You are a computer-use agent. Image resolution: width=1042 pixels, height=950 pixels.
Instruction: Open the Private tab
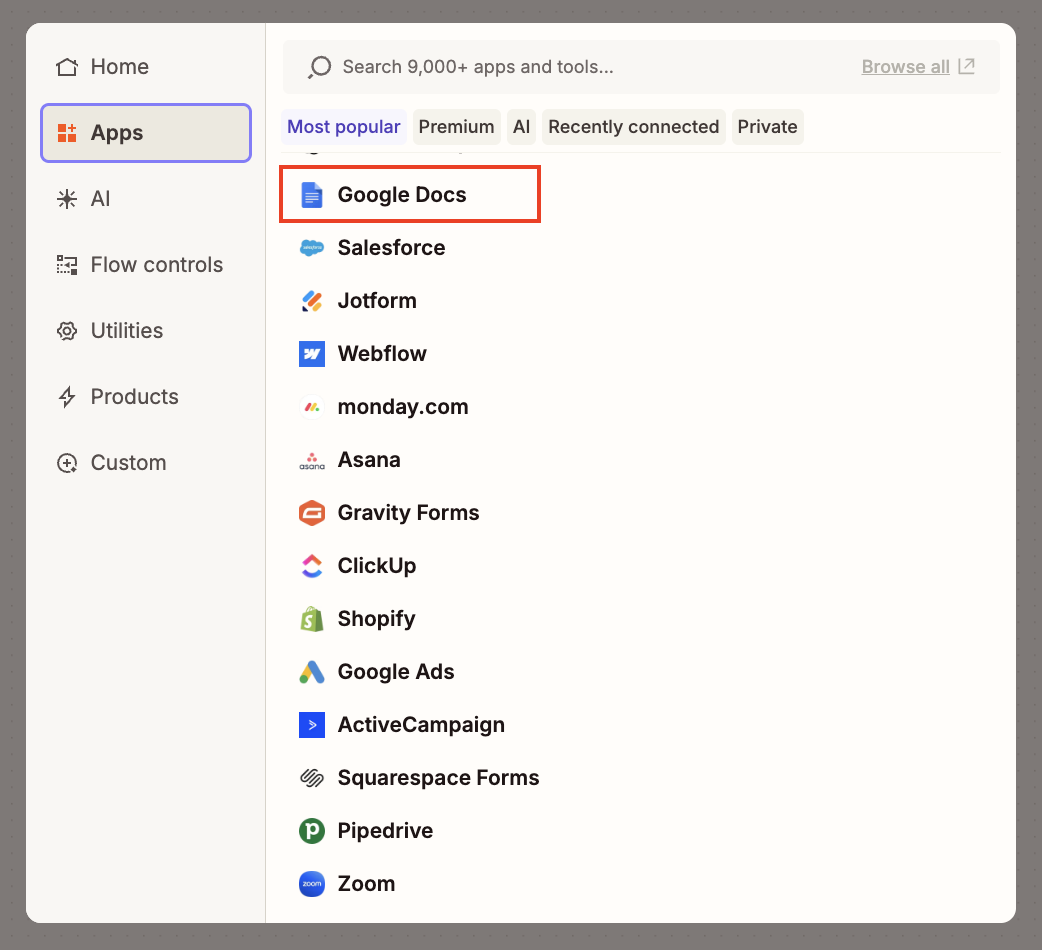tap(768, 127)
